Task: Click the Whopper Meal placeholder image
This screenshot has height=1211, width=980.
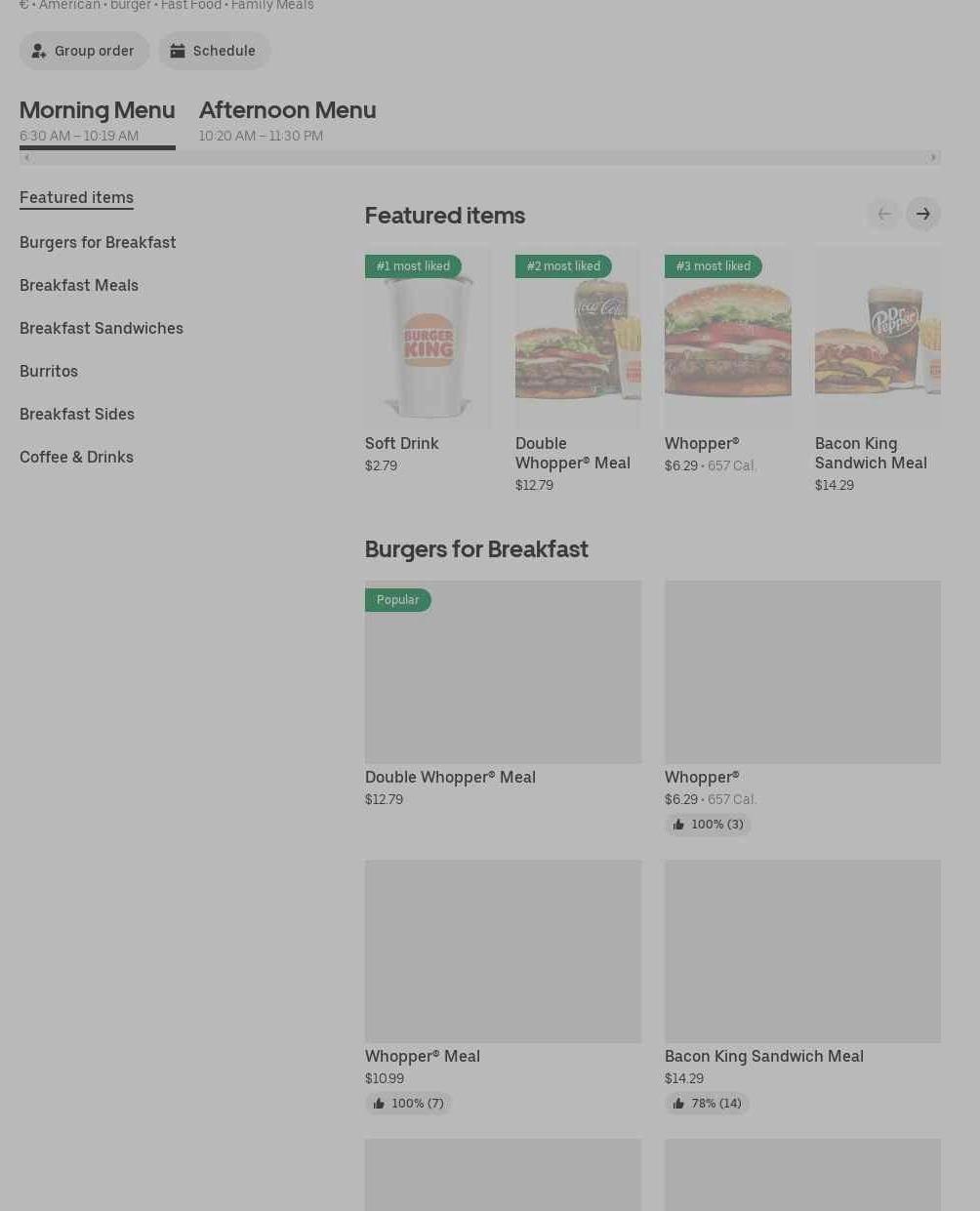Action: click(504, 951)
